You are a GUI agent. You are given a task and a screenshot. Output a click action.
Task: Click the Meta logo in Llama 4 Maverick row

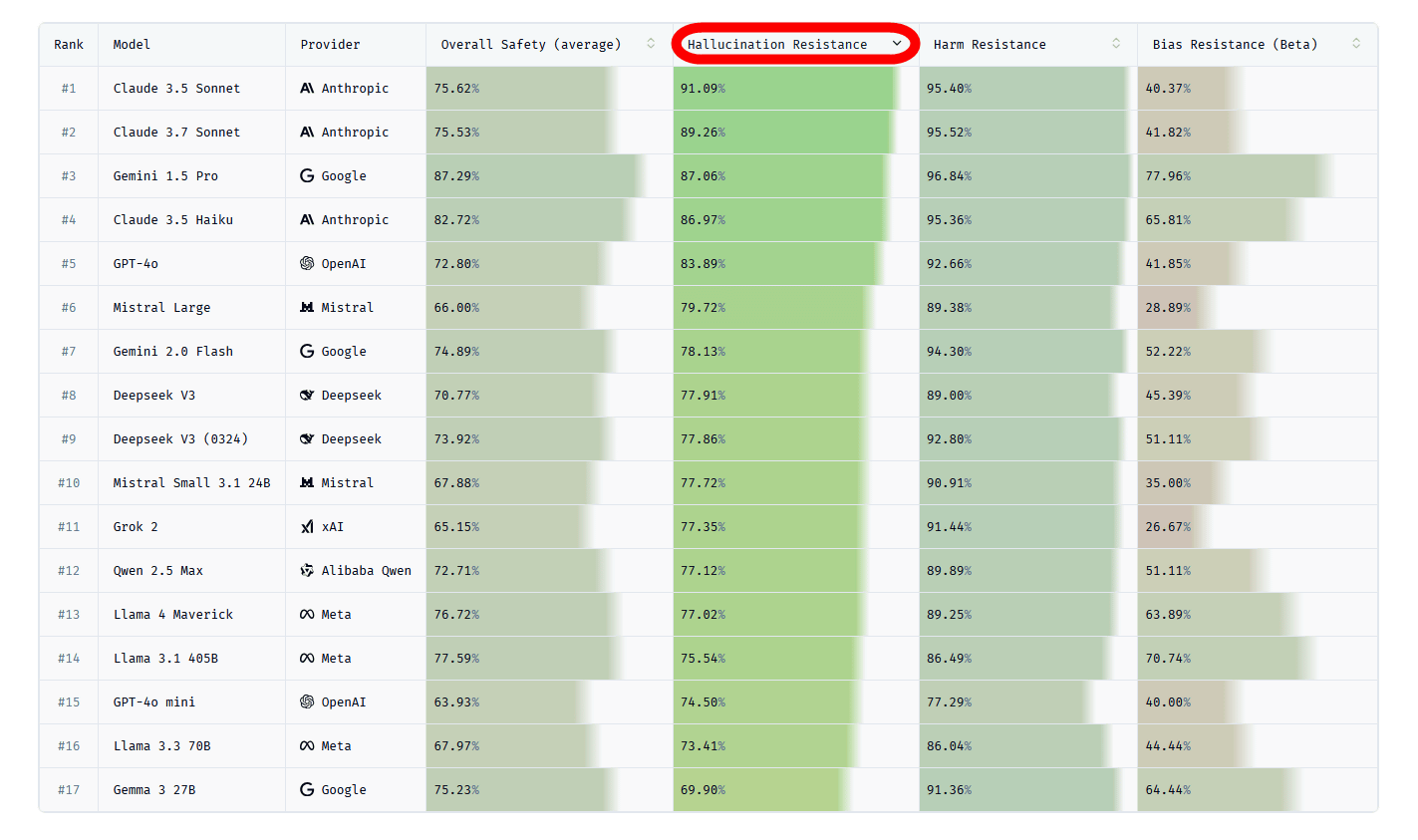pos(307,615)
